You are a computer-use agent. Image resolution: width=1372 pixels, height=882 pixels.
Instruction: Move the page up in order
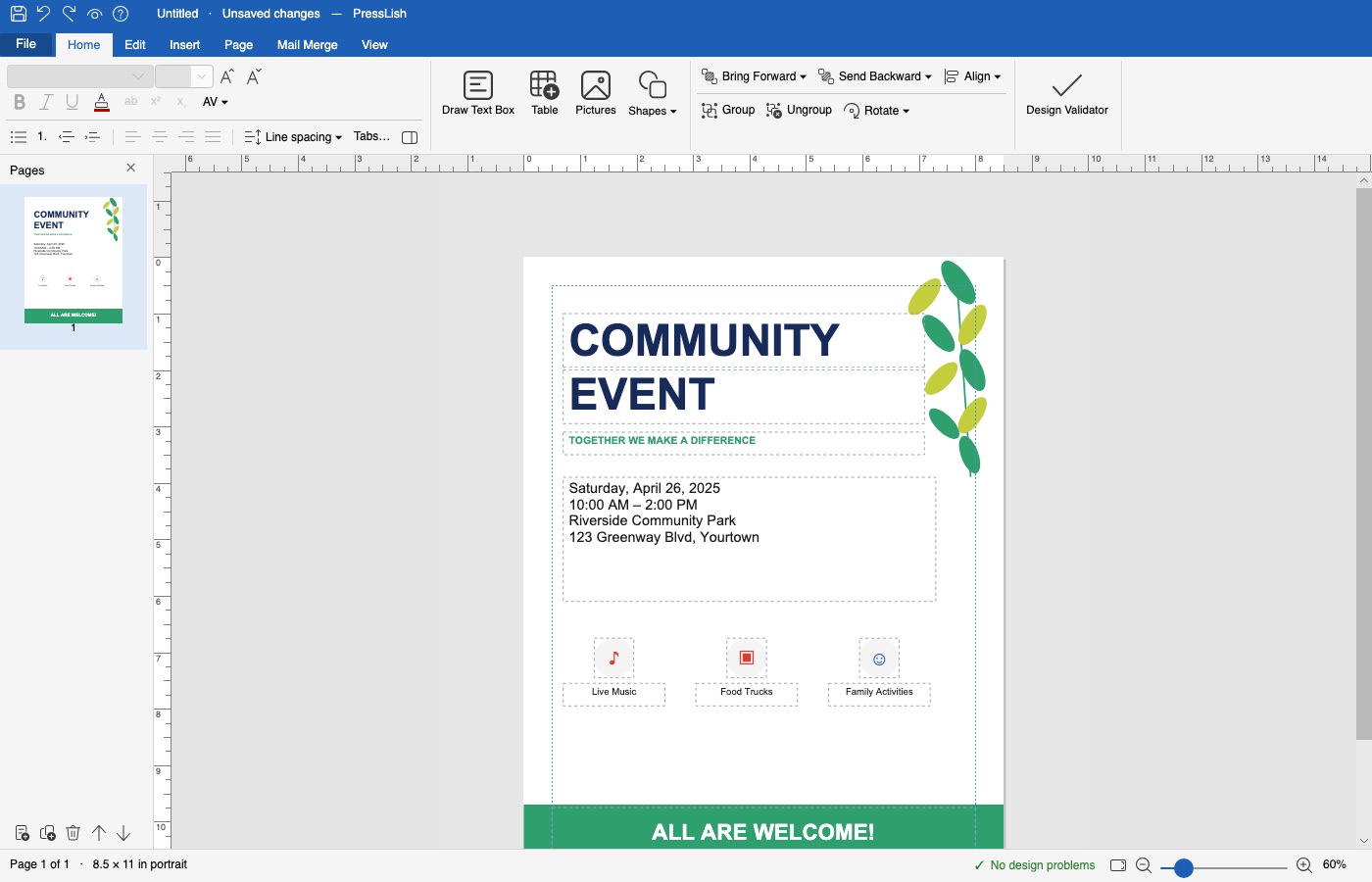(99, 833)
